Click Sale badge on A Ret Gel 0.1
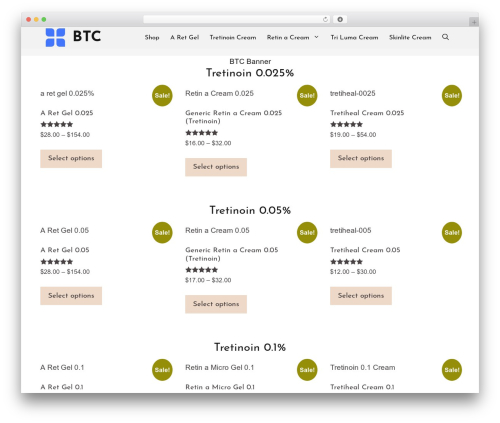This screenshot has height=423, width=500. 162,370
